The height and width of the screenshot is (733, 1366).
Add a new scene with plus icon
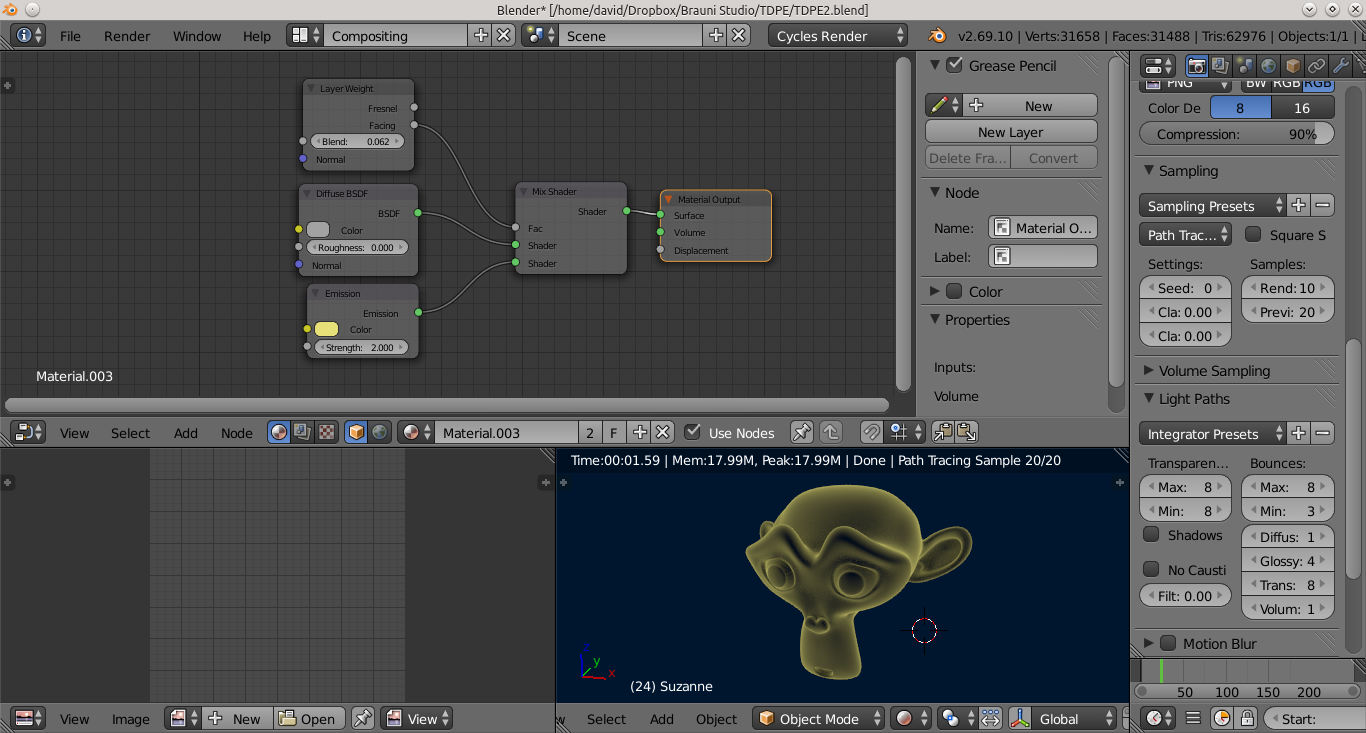716,35
